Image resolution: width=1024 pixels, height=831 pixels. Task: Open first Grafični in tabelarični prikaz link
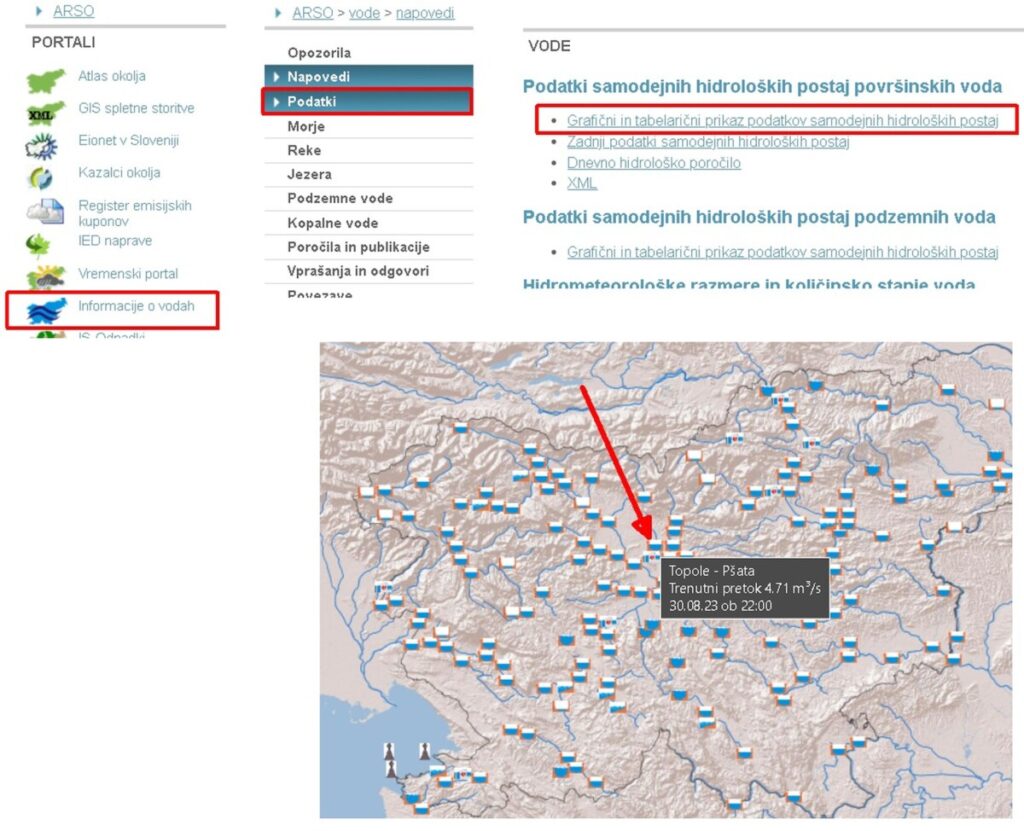782,120
